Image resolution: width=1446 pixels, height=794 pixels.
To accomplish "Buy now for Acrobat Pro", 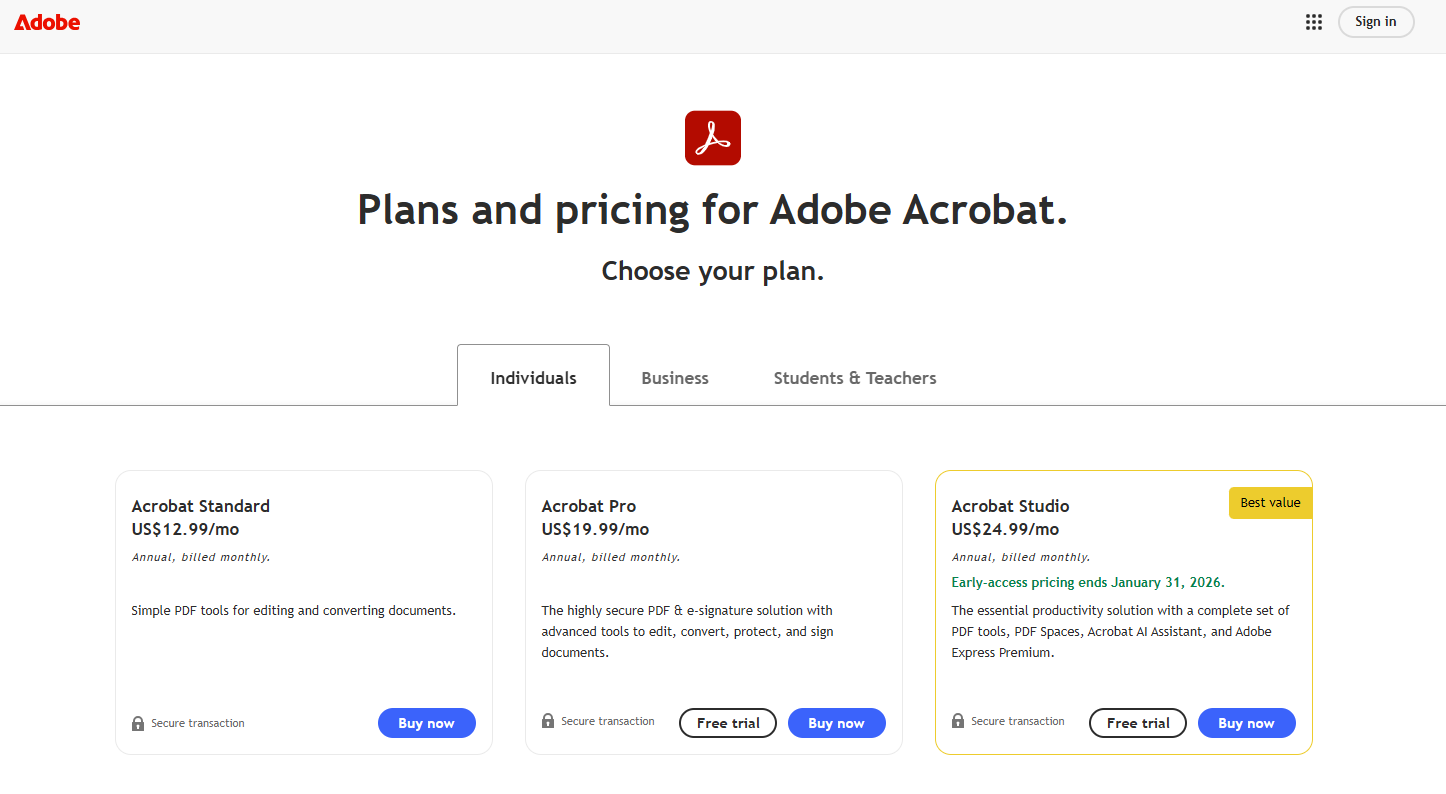I will coord(836,722).
